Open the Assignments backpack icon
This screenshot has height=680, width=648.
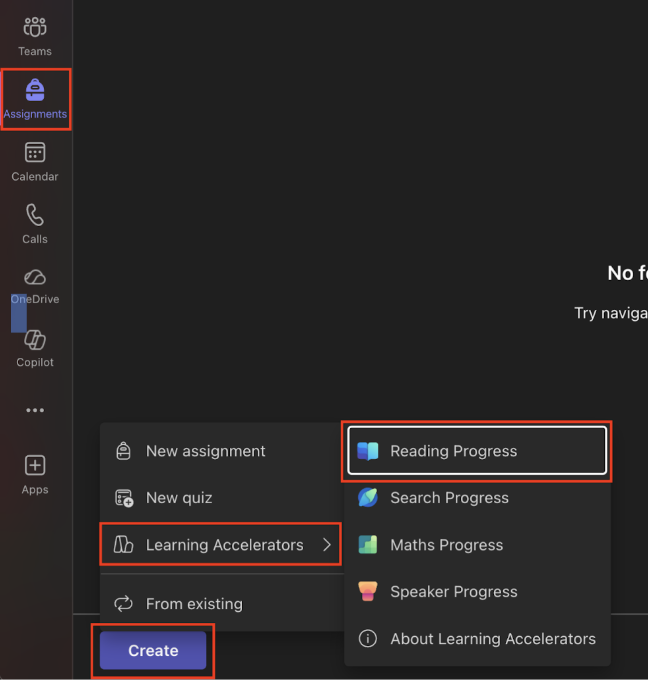[x=35, y=90]
